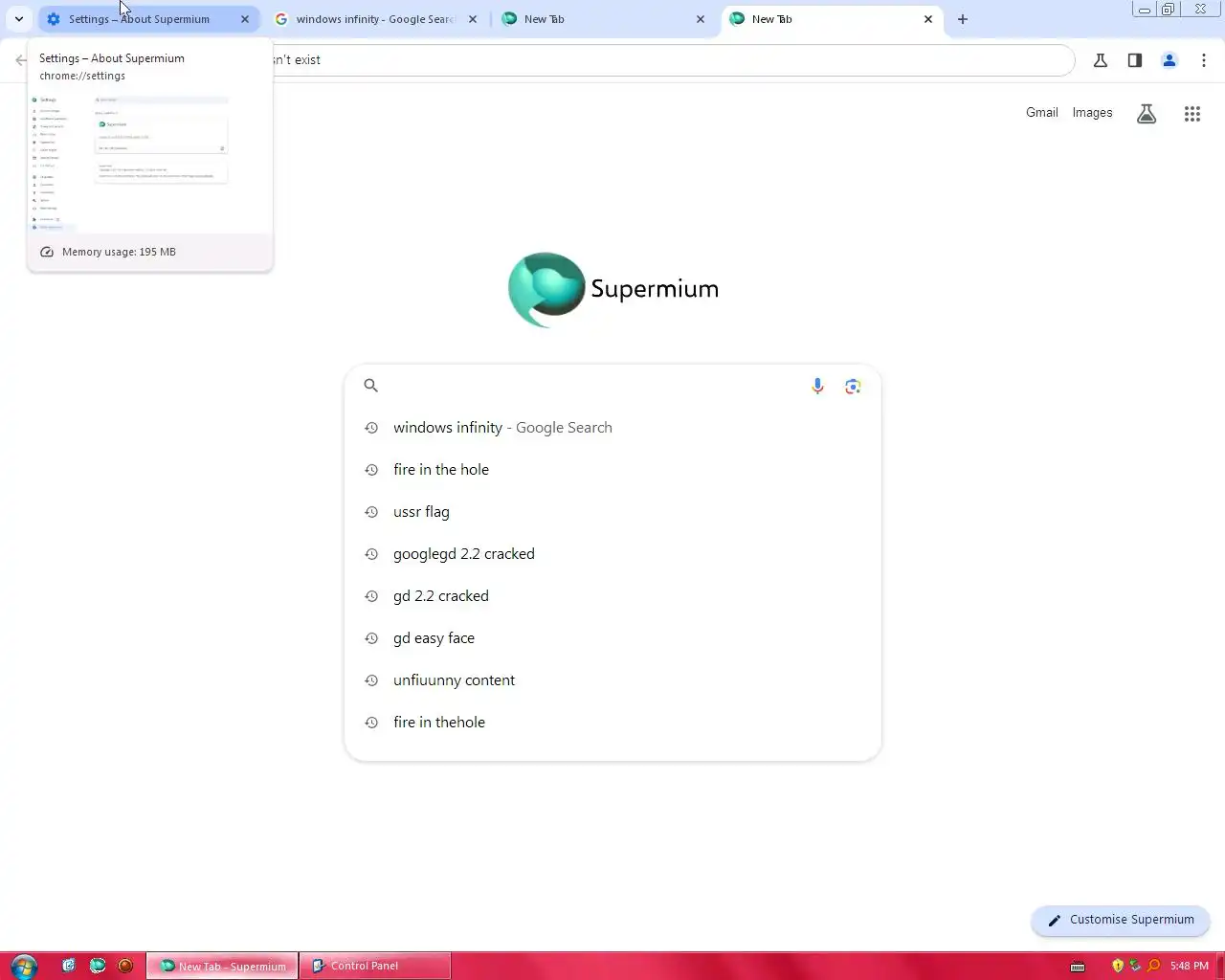Viewport: 1225px width, 980px height.
Task: Select suggestion 'fire in thehole'
Action: tap(612, 723)
